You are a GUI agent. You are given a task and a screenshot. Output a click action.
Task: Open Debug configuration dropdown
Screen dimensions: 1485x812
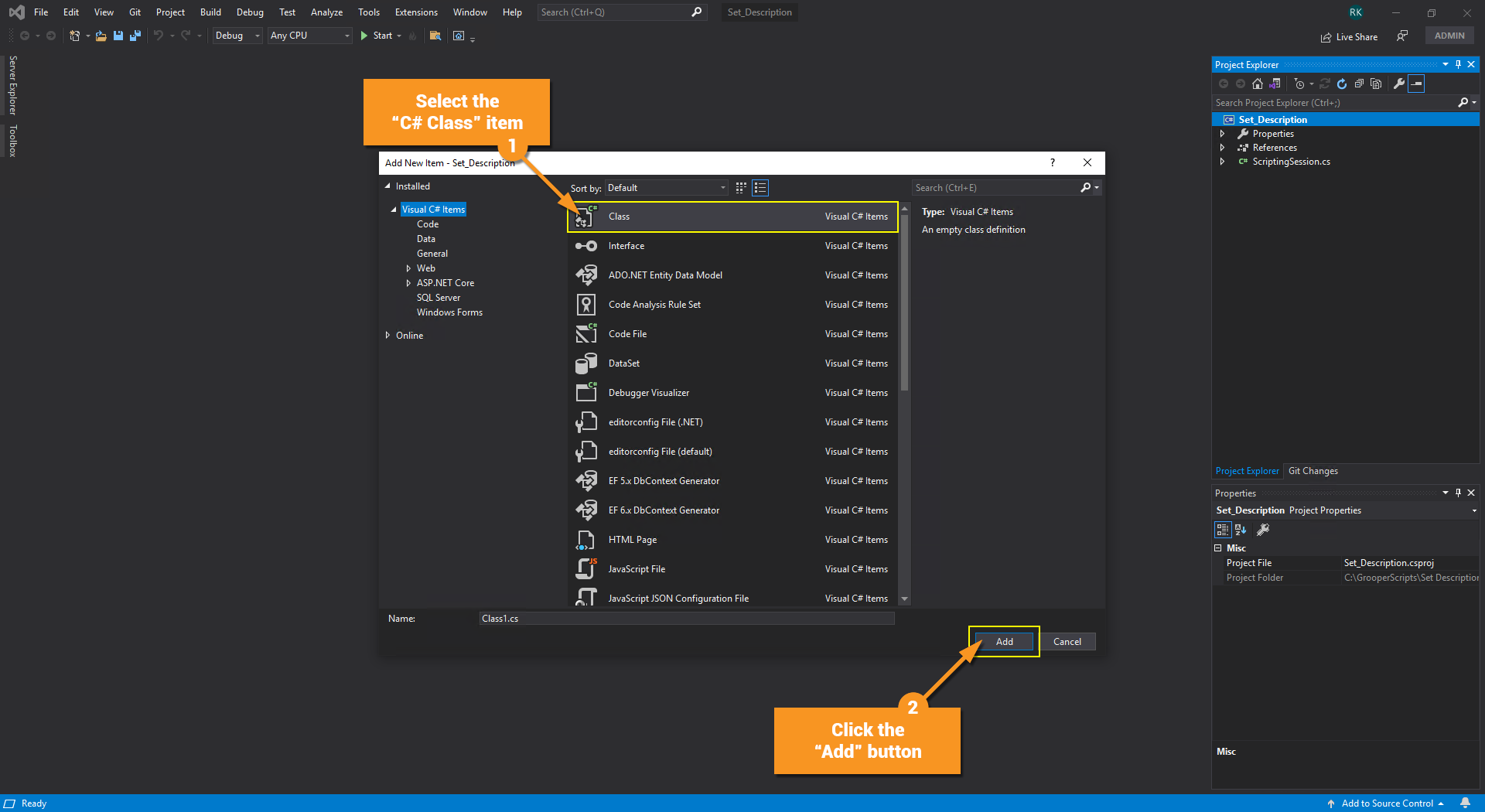pyautogui.click(x=237, y=36)
